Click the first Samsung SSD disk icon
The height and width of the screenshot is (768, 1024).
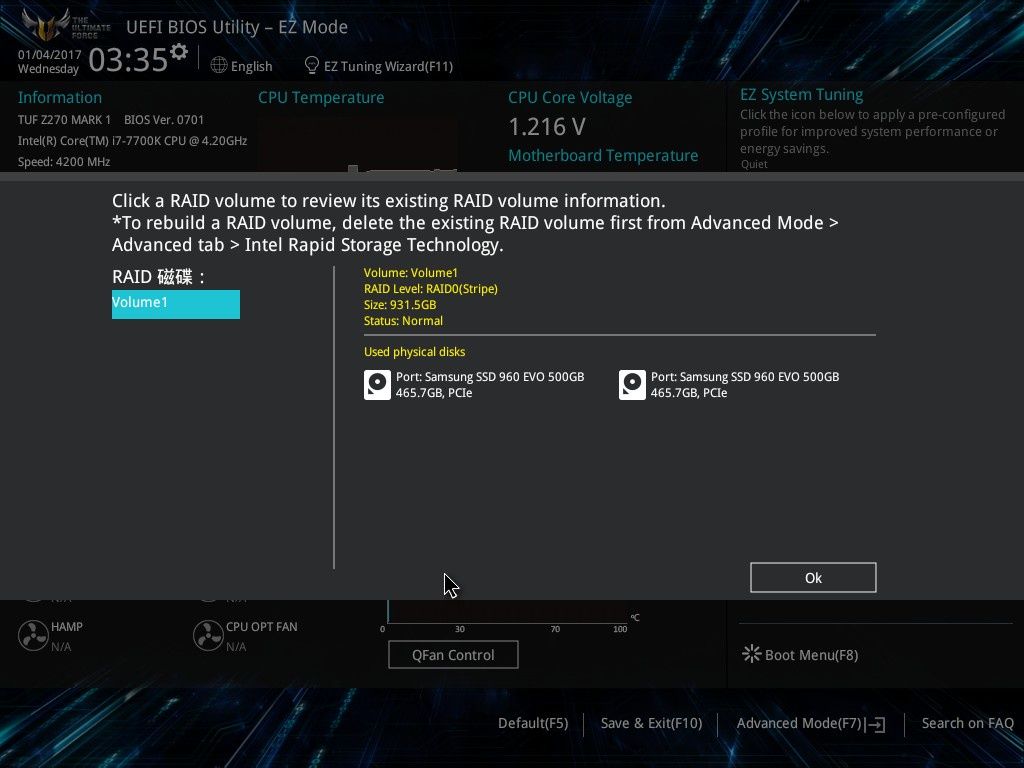pyautogui.click(x=377, y=385)
